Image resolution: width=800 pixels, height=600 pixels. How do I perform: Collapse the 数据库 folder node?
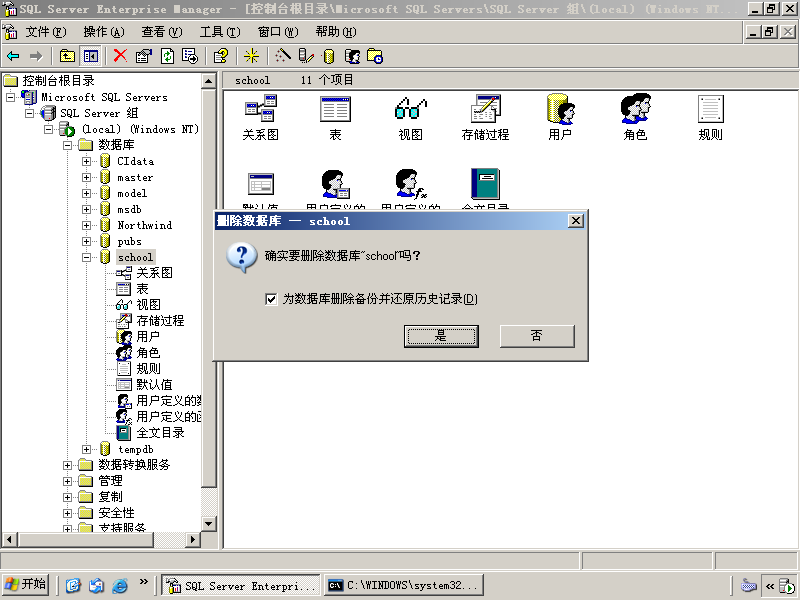[67, 145]
